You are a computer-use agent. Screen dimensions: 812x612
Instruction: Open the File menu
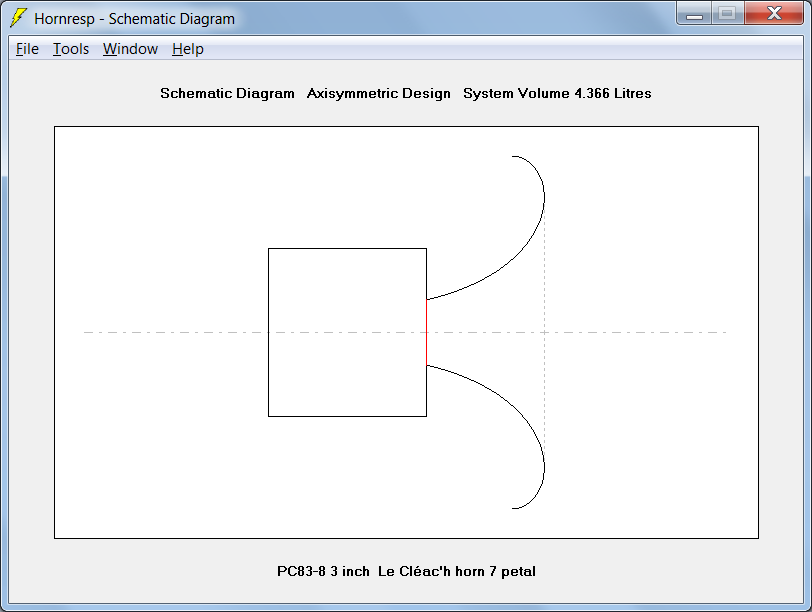pyautogui.click(x=27, y=49)
